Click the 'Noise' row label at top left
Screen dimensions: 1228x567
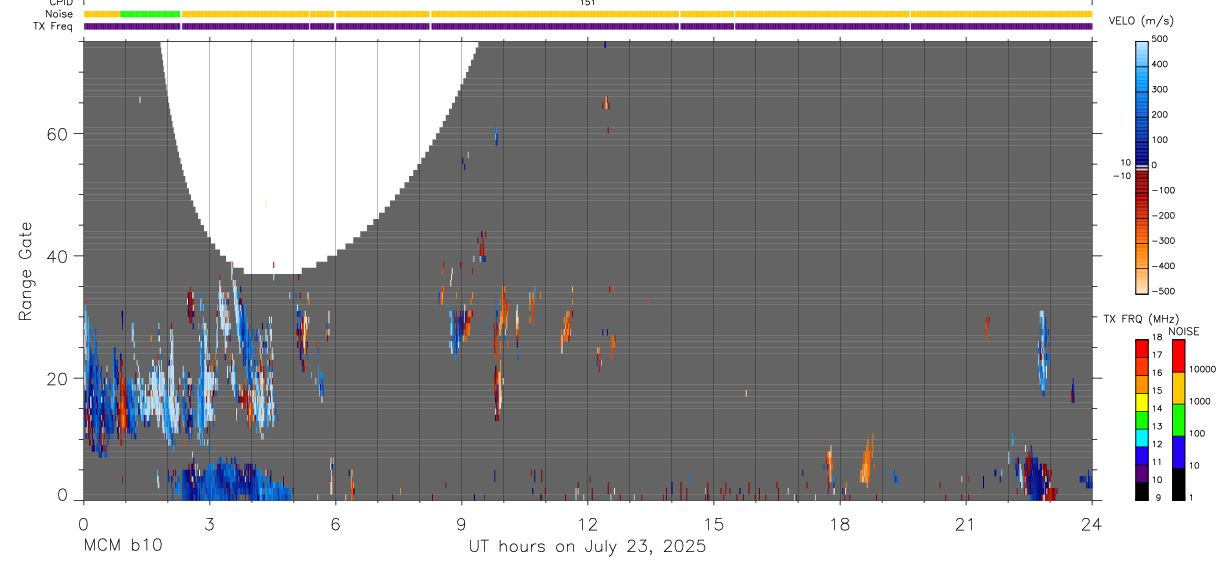point(59,14)
